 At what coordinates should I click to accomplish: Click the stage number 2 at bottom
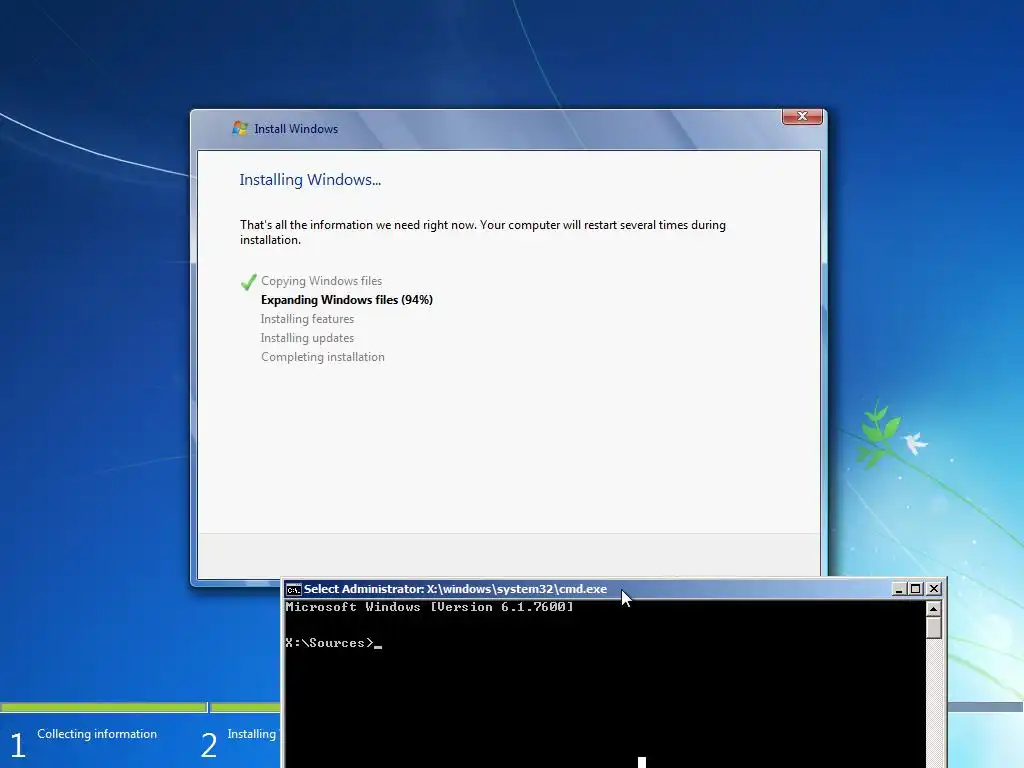tap(208, 745)
